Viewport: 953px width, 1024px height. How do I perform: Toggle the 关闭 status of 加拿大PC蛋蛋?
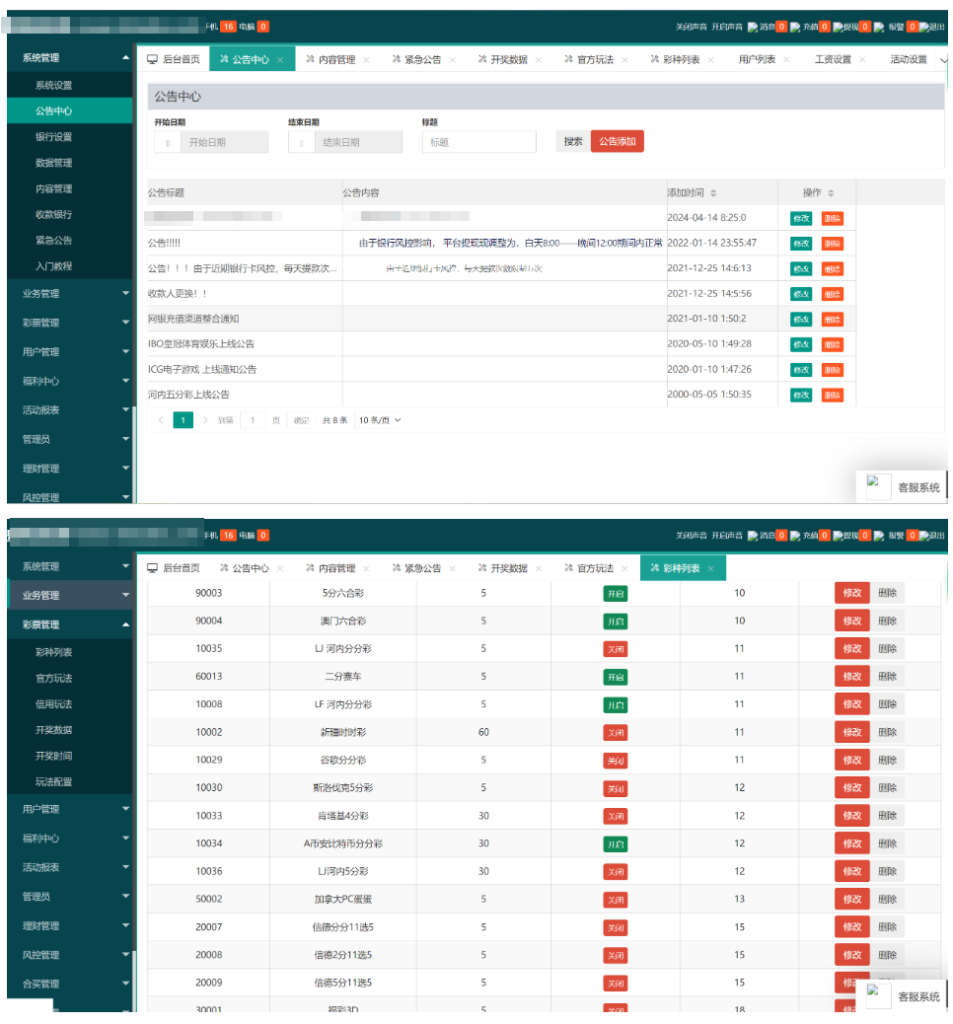[615, 900]
